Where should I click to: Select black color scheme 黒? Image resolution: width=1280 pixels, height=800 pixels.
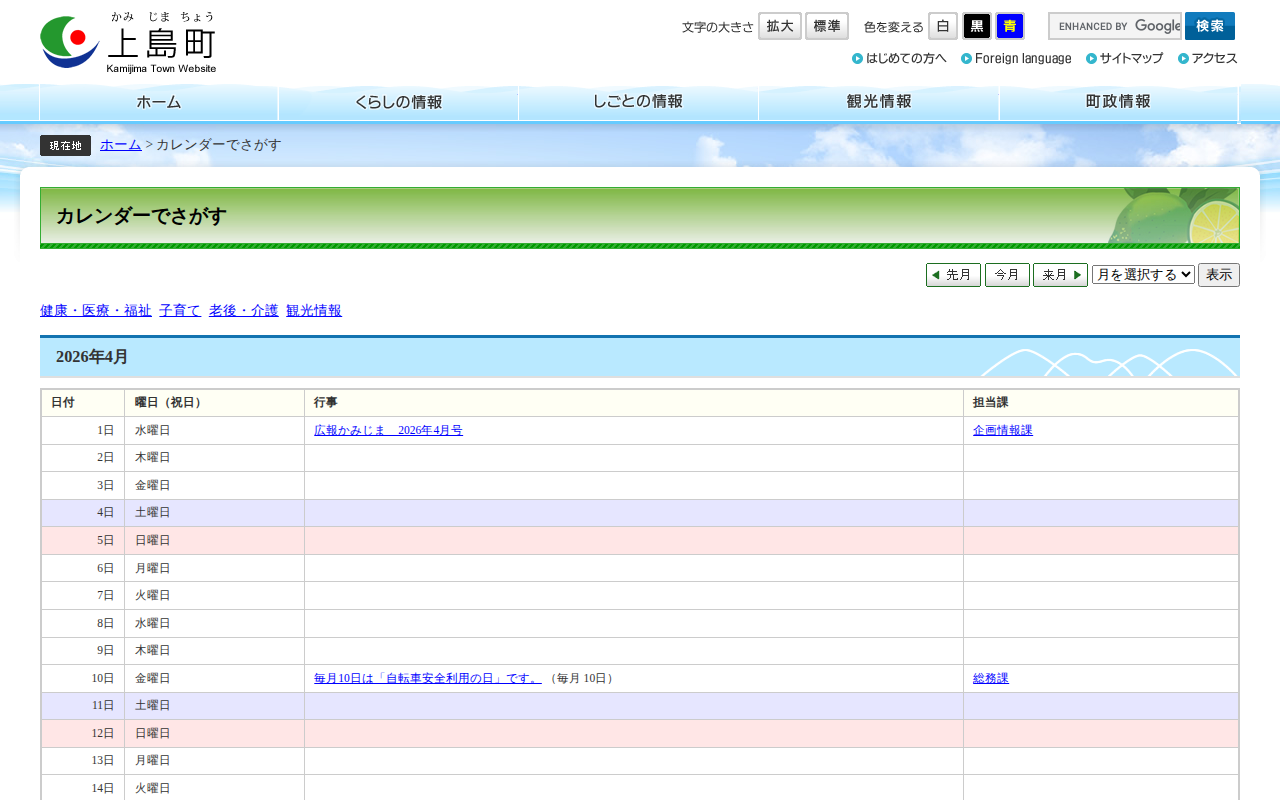coord(977,26)
